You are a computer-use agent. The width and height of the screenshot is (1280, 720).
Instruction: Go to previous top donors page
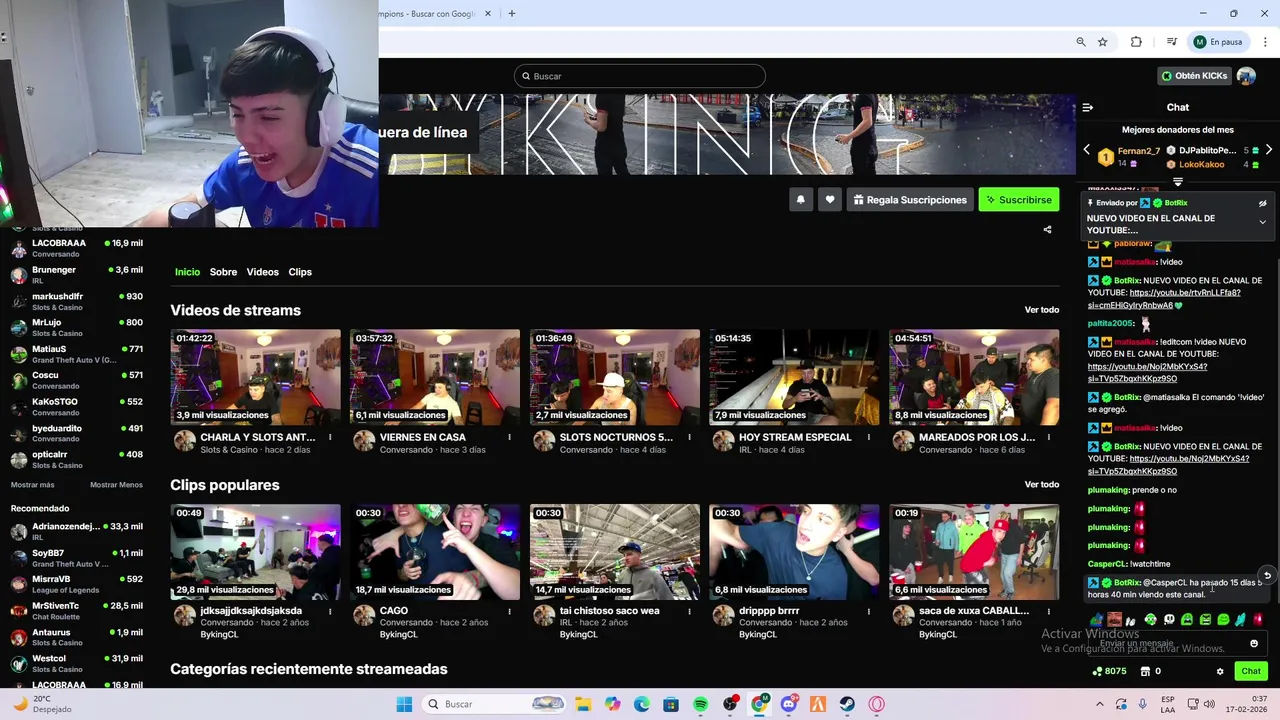coord(1087,150)
